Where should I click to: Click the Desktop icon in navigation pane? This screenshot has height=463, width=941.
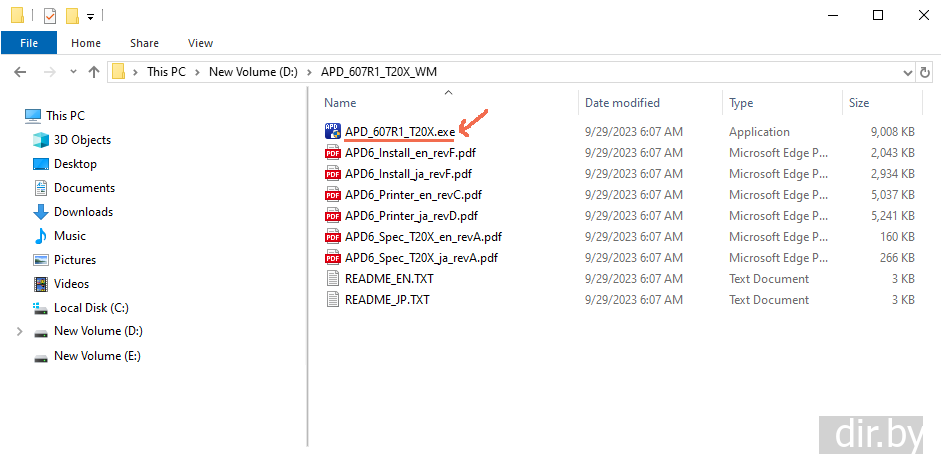40,164
